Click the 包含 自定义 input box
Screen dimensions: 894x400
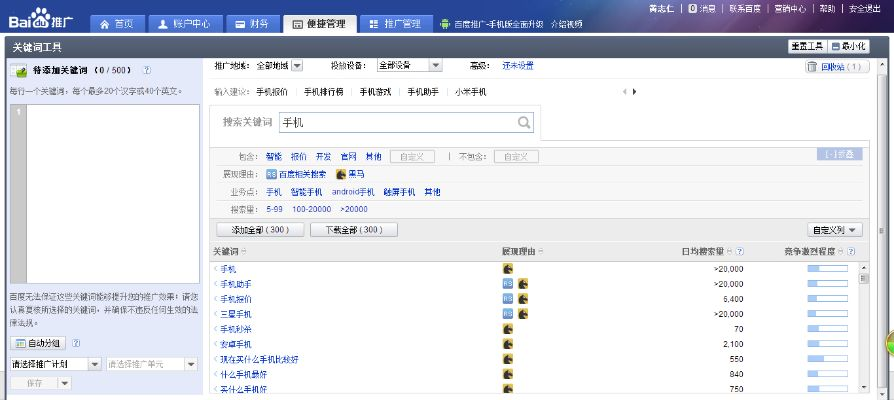tap(412, 157)
